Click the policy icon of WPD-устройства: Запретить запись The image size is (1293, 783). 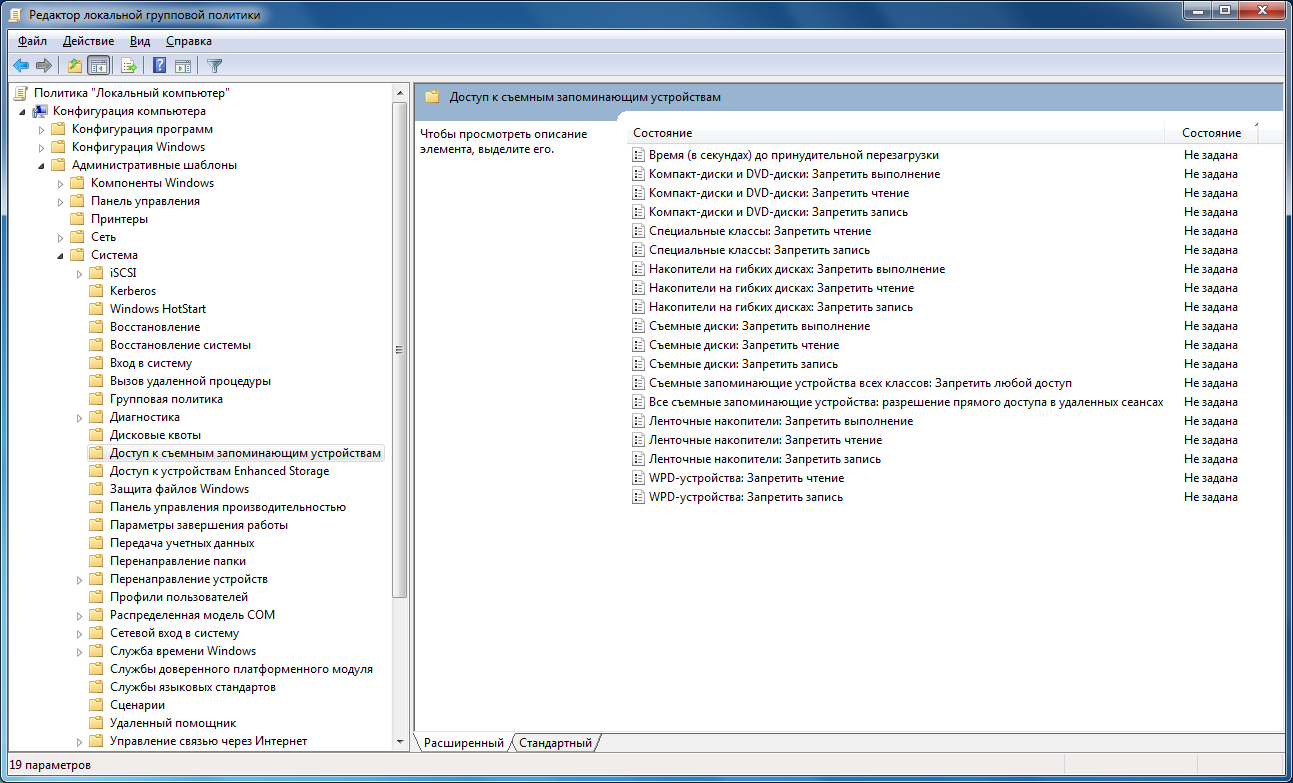click(639, 497)
